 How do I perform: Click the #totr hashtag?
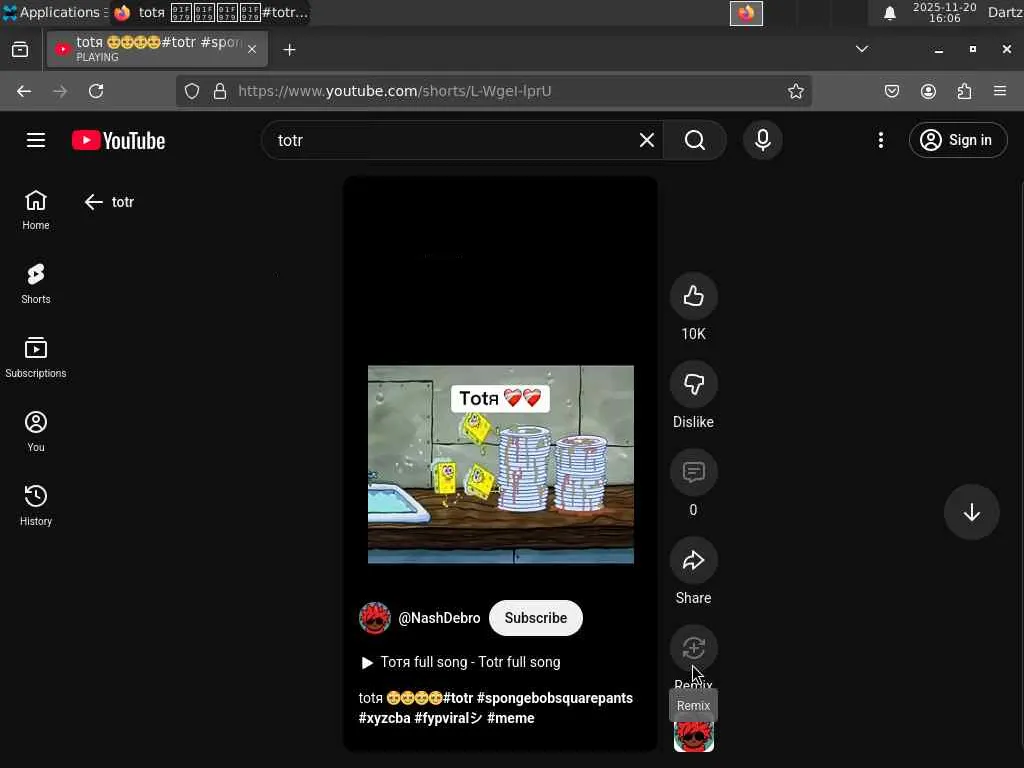[x=458, y=698]
